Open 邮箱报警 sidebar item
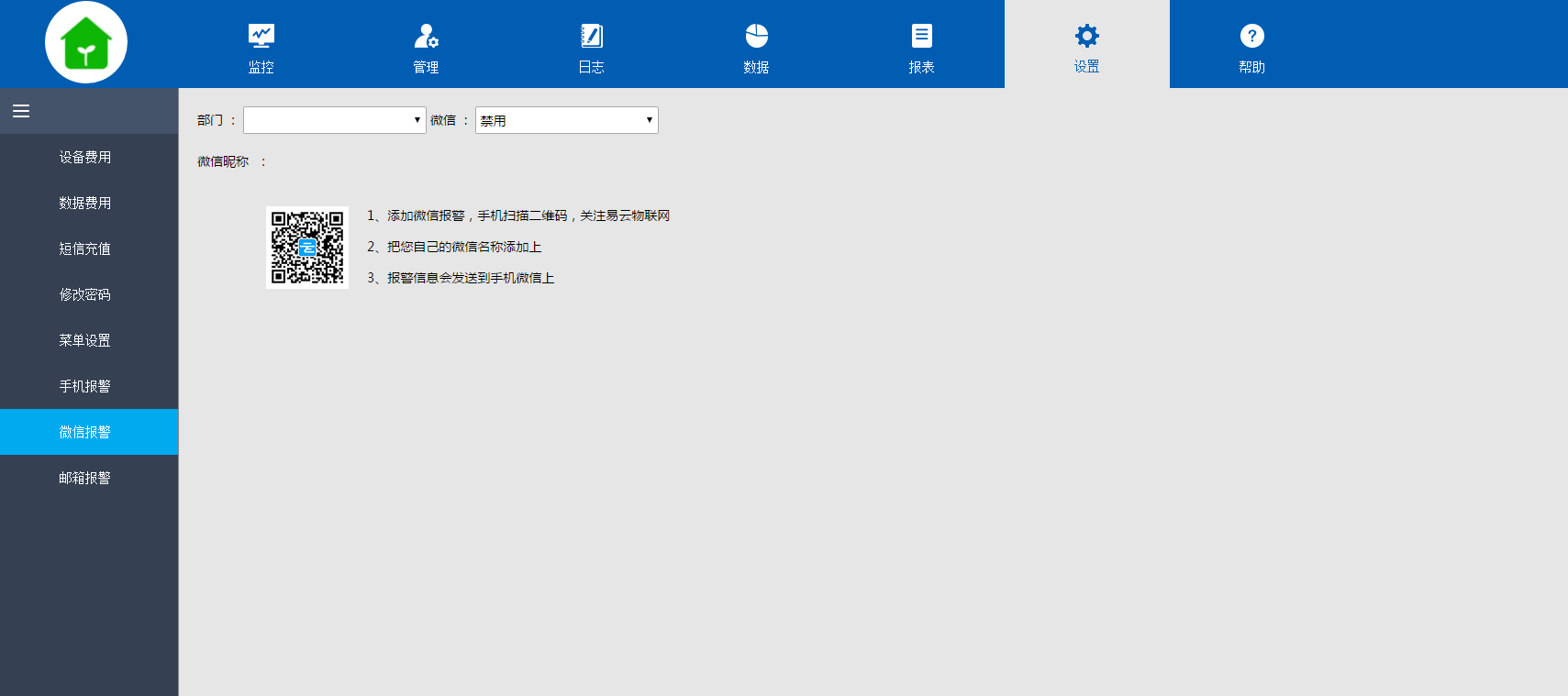This screenshot has width=1568, height=696. [x=89, y=478]
